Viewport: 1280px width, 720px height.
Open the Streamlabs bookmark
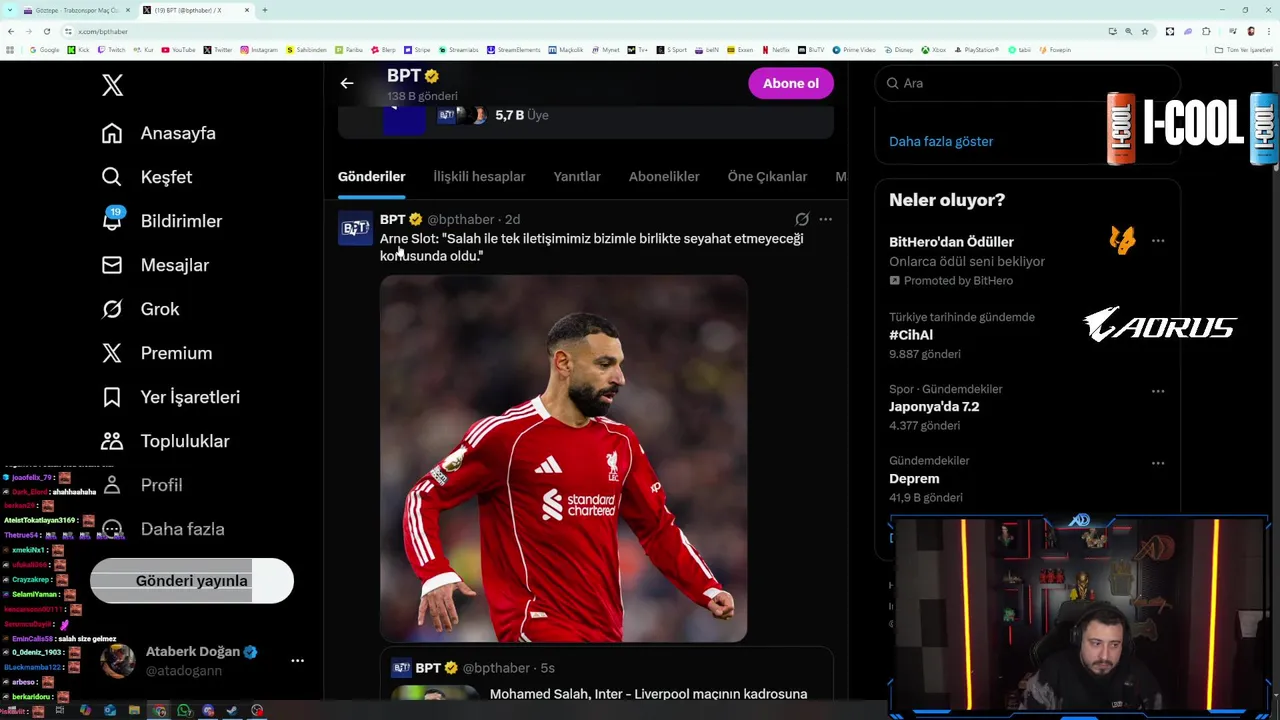pyautogui.click(x=458, y=49)
